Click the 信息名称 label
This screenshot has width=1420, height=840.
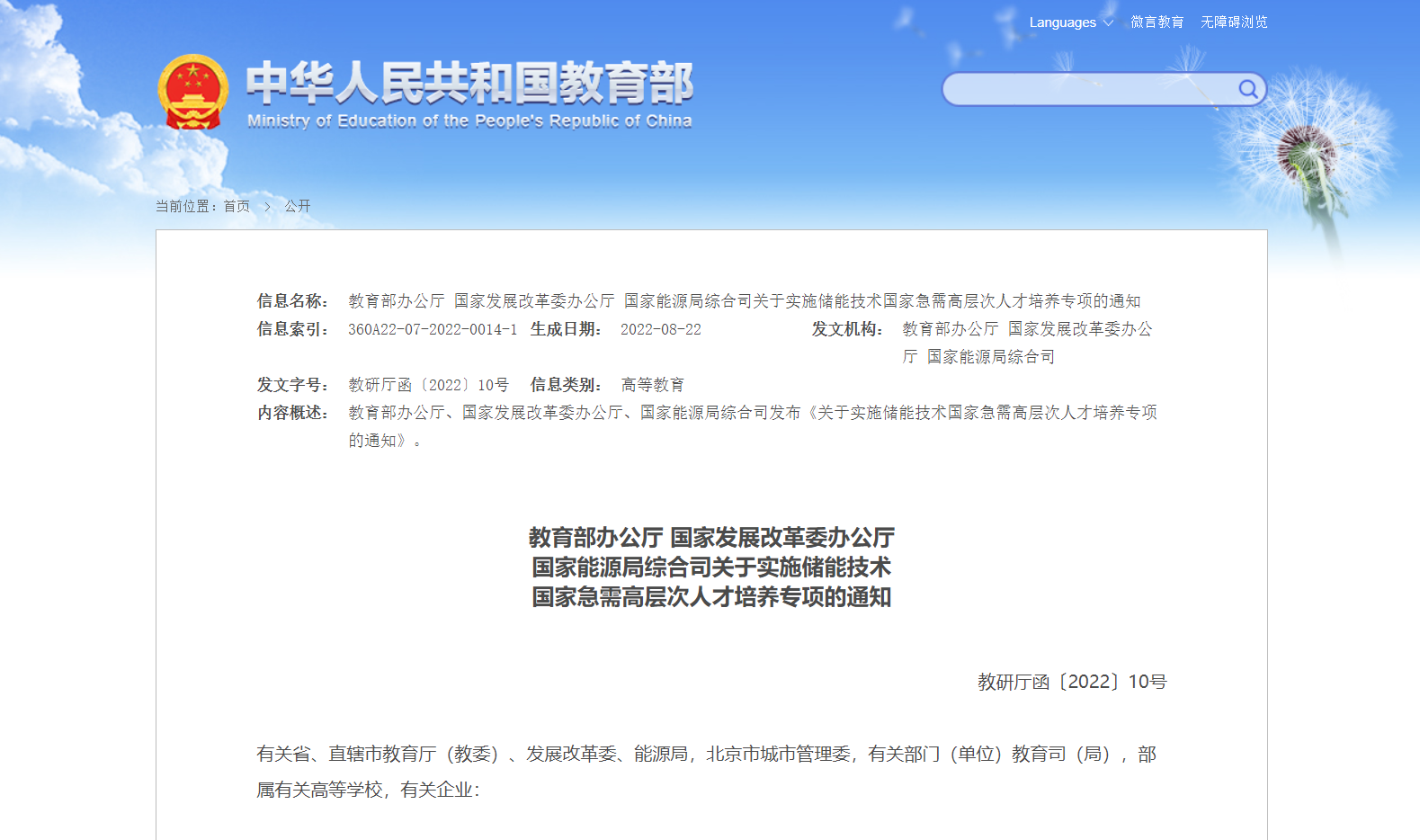pyautogui.click(x=292, y=301)
